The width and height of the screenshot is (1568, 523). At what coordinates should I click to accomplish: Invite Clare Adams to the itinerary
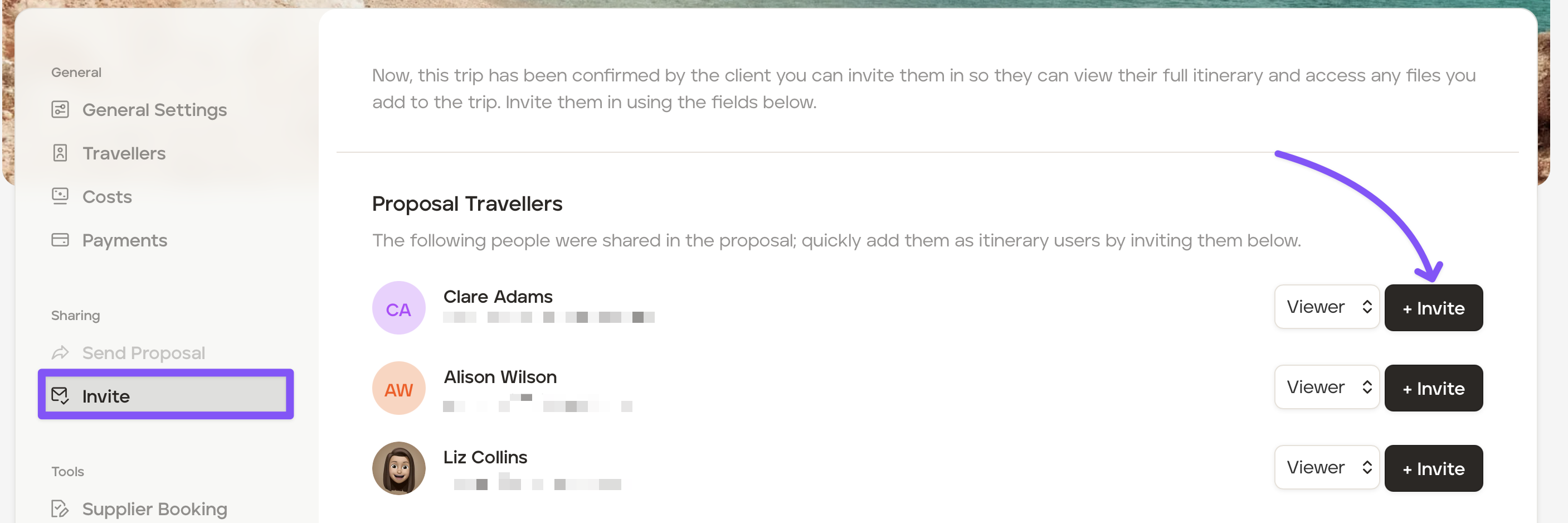[1433, 308]
